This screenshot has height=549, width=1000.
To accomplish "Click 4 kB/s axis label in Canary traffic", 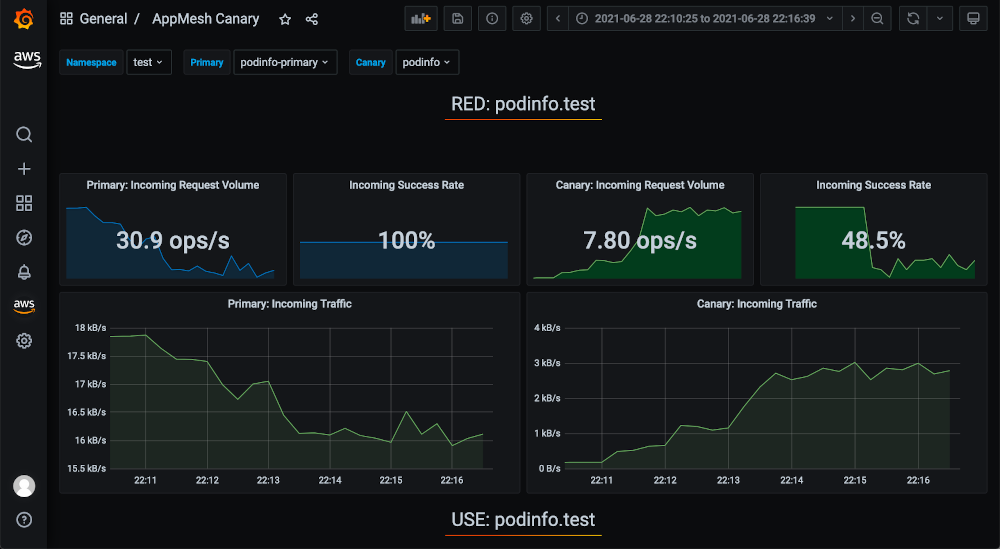I will tap(547, 328).
